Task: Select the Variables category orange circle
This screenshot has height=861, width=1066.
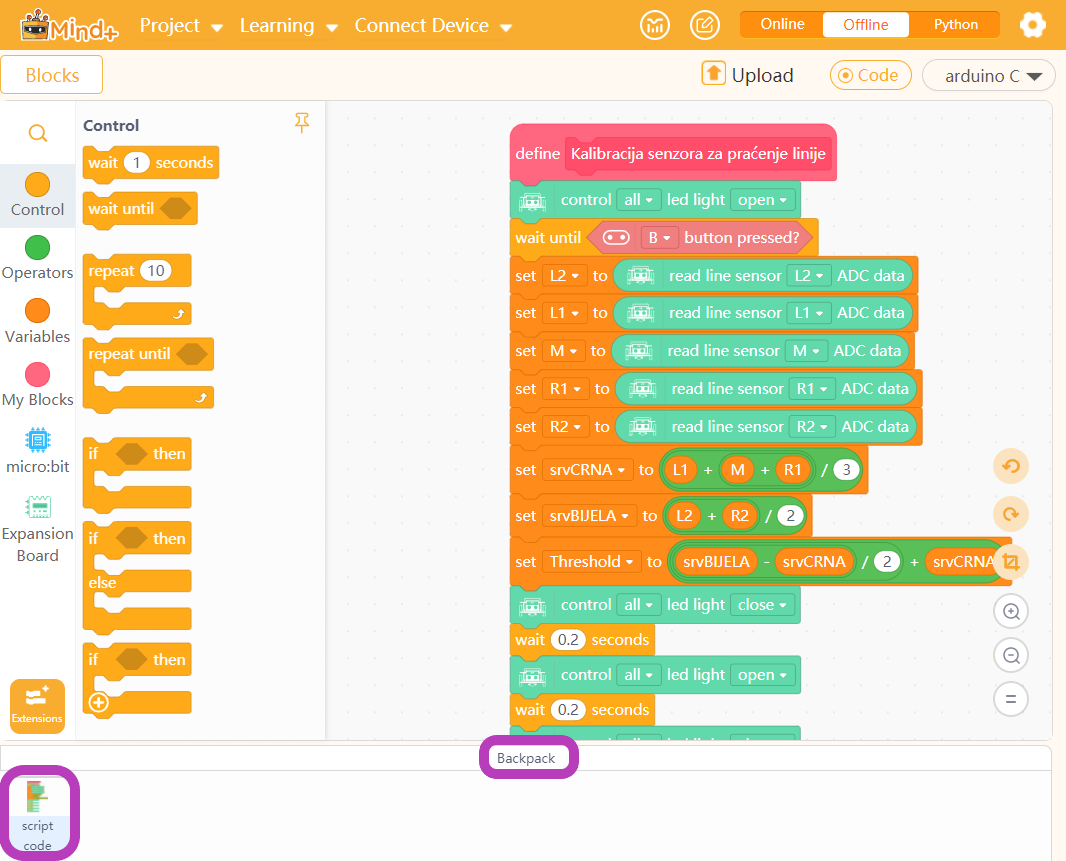Action: tap(37, 311)
